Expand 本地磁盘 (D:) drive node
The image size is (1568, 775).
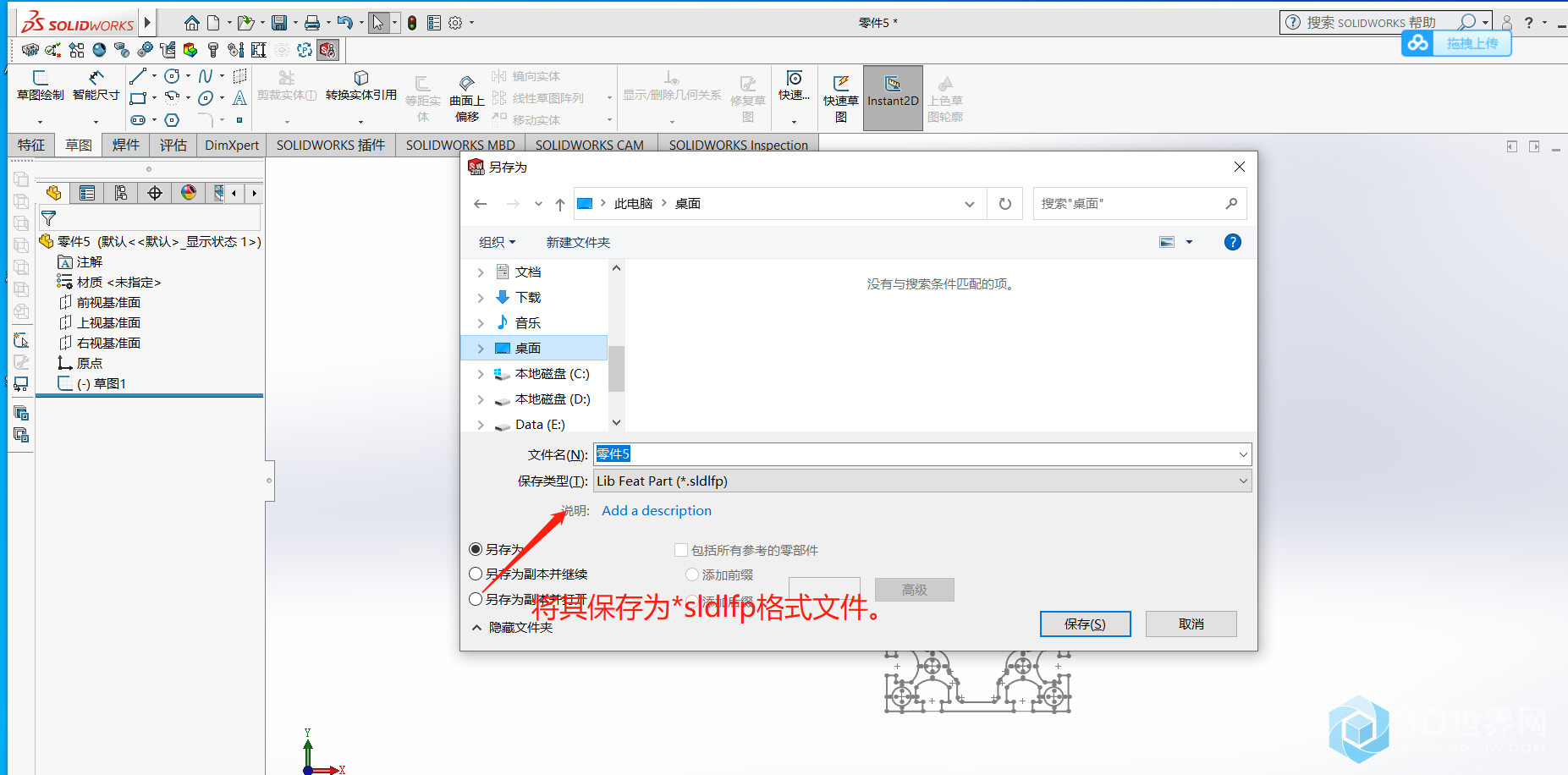point(481,399)
